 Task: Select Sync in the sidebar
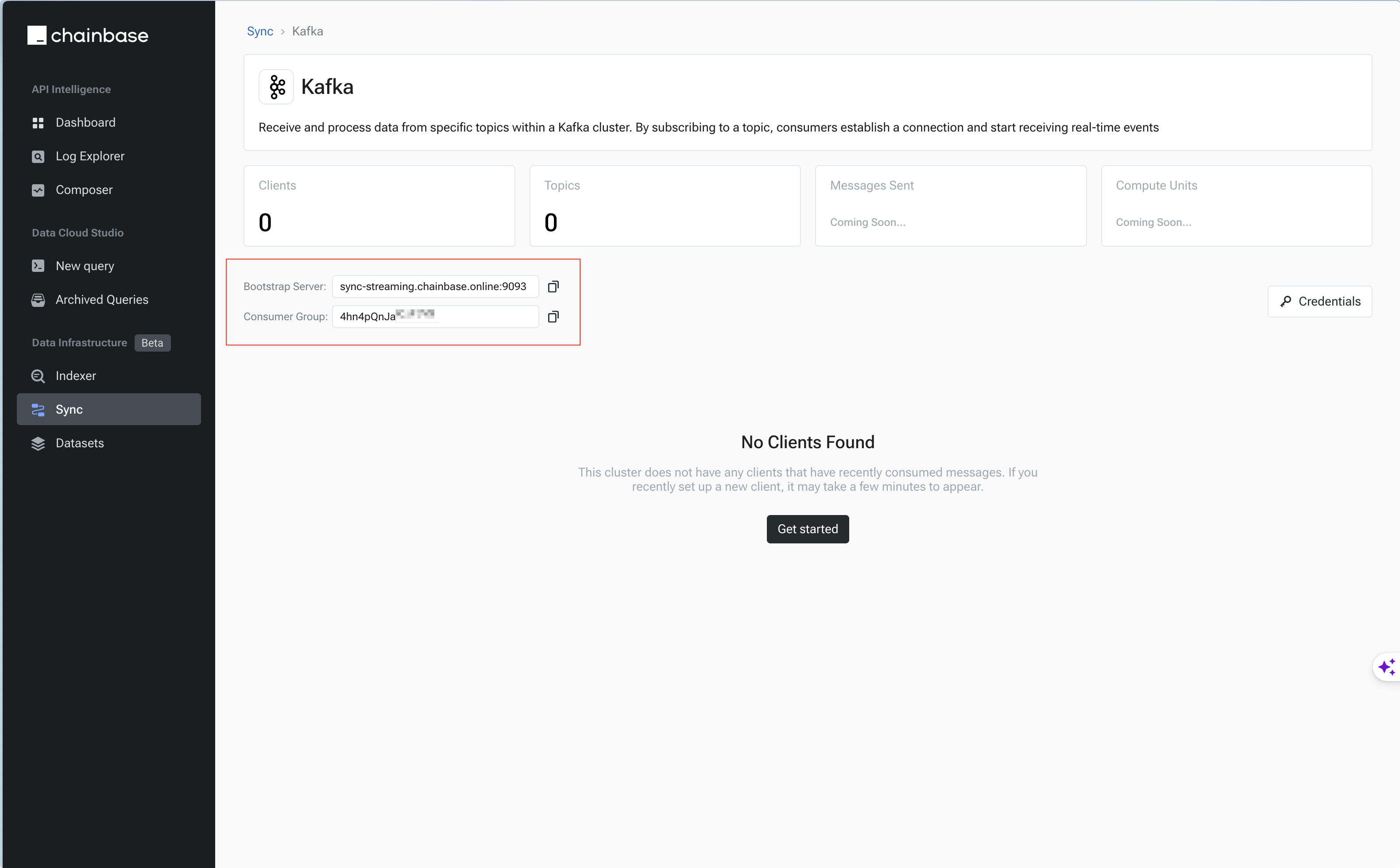point(108,409)
